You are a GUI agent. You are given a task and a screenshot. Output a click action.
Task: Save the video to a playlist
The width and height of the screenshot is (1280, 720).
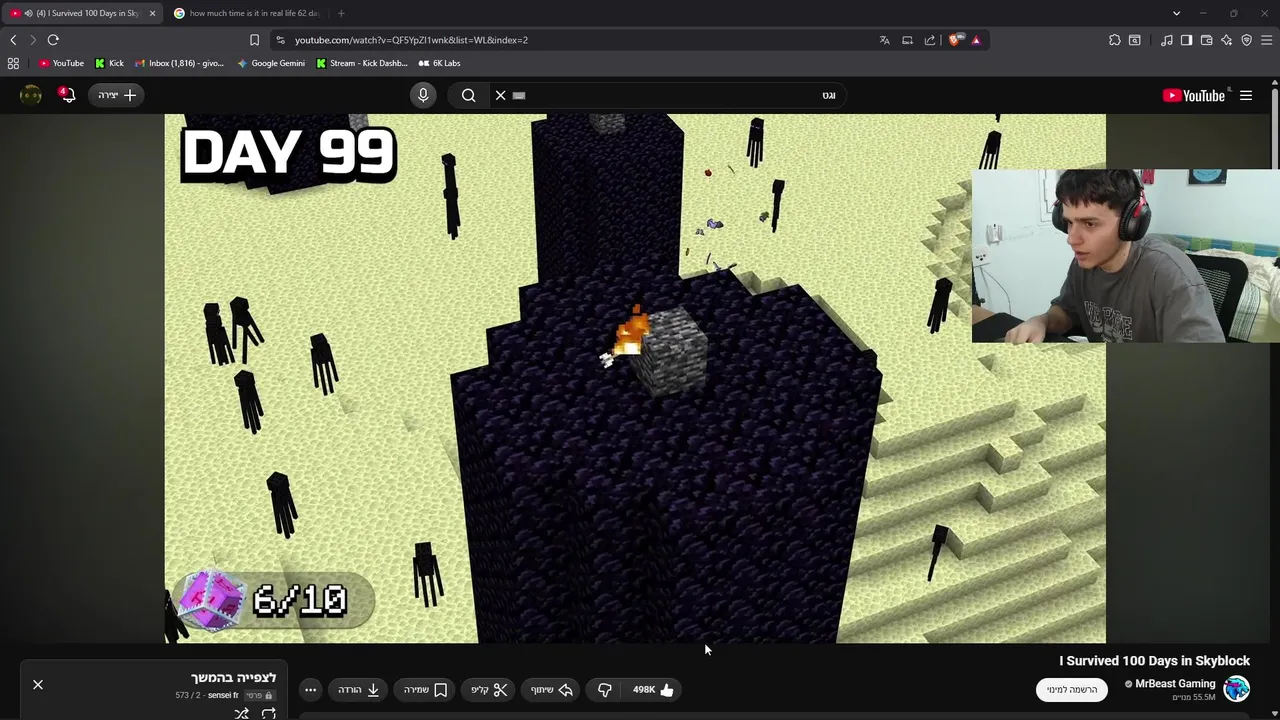pos(426,689)
